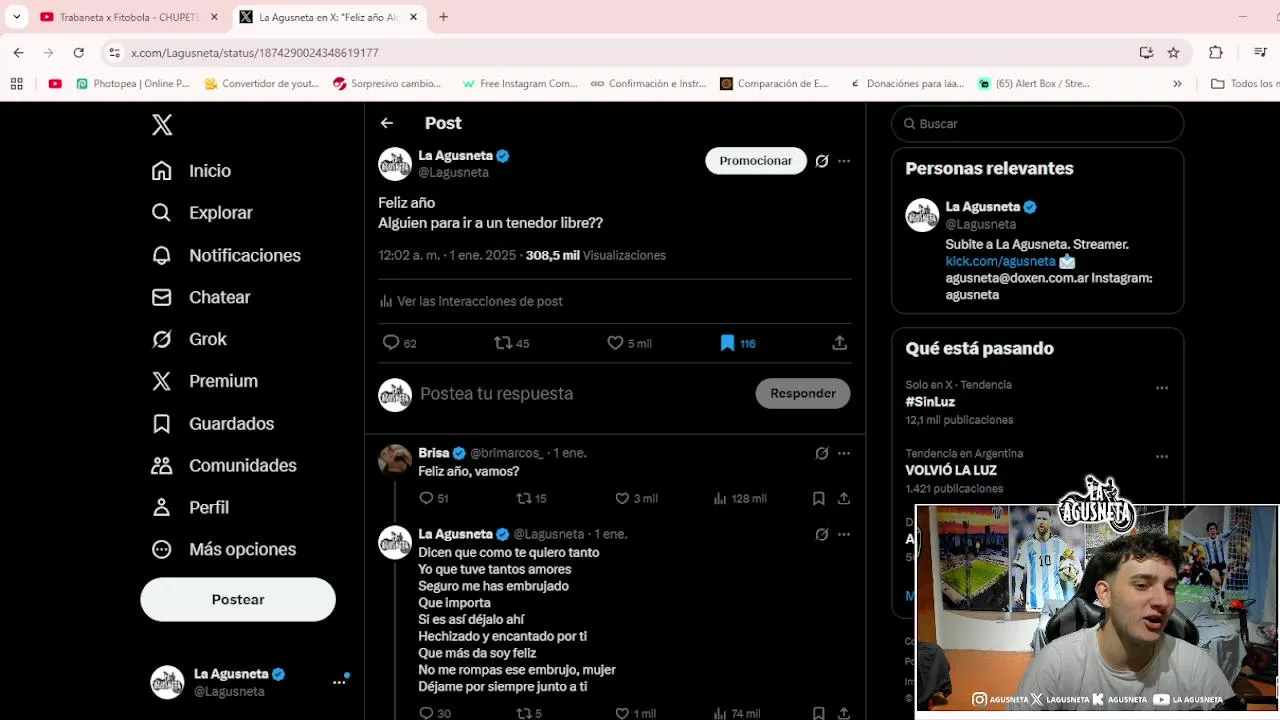Click the browser back arrow
The width and height of the screenshot is (1280, 720).
[19, 53]
